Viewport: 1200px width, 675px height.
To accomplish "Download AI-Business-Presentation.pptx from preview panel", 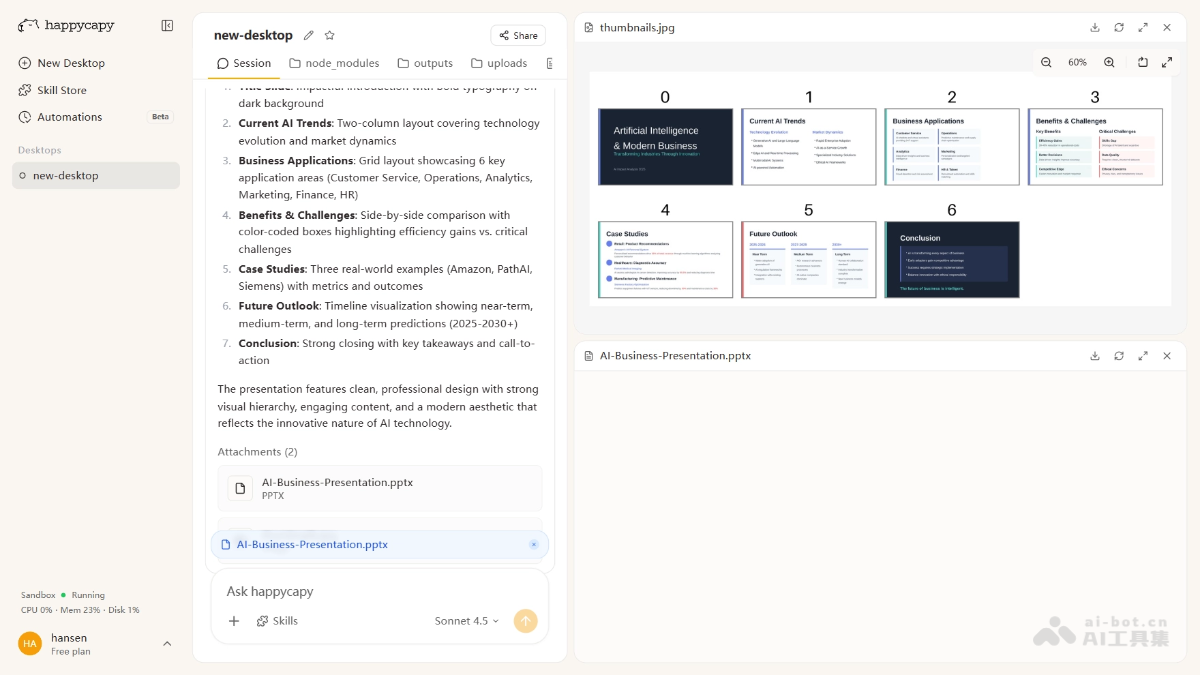I will tap(1095, 355).
